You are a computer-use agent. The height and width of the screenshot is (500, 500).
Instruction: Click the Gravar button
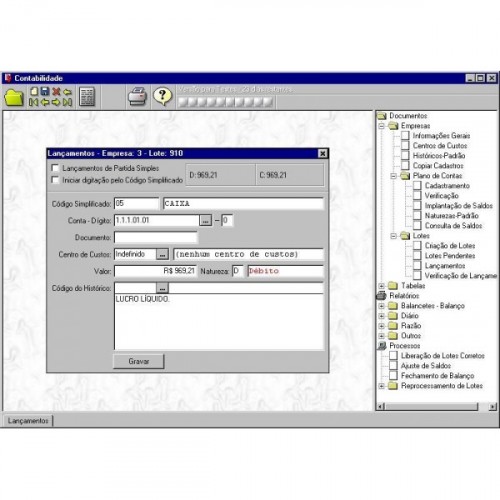pyautogui.click(x=139, y=361)
